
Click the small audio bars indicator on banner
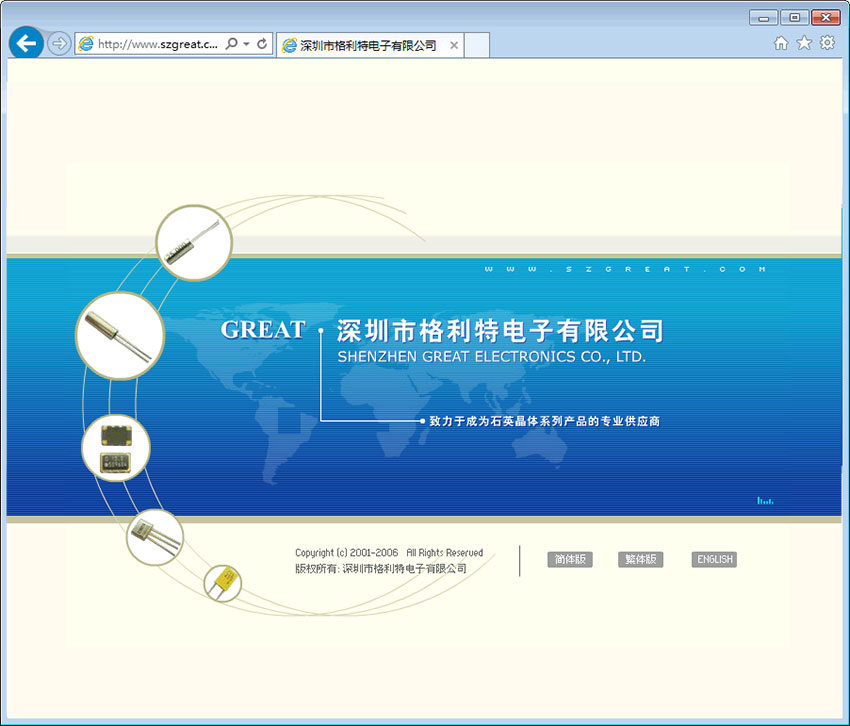tap(765, 499)
